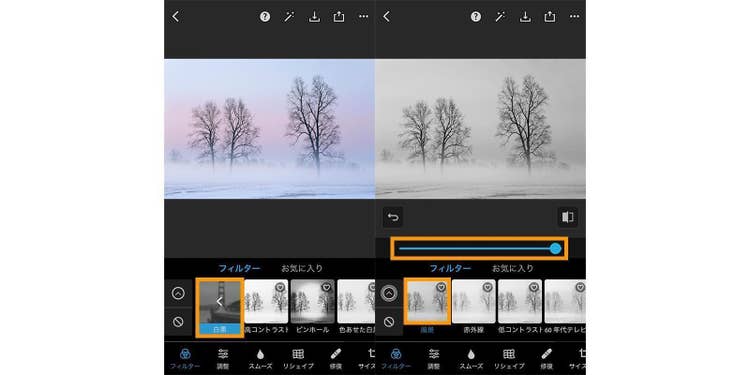This screenshot has height=375, width=750.
Task: Apply the 60年代テレビ filter thumbnail
Action: [565, 301]
